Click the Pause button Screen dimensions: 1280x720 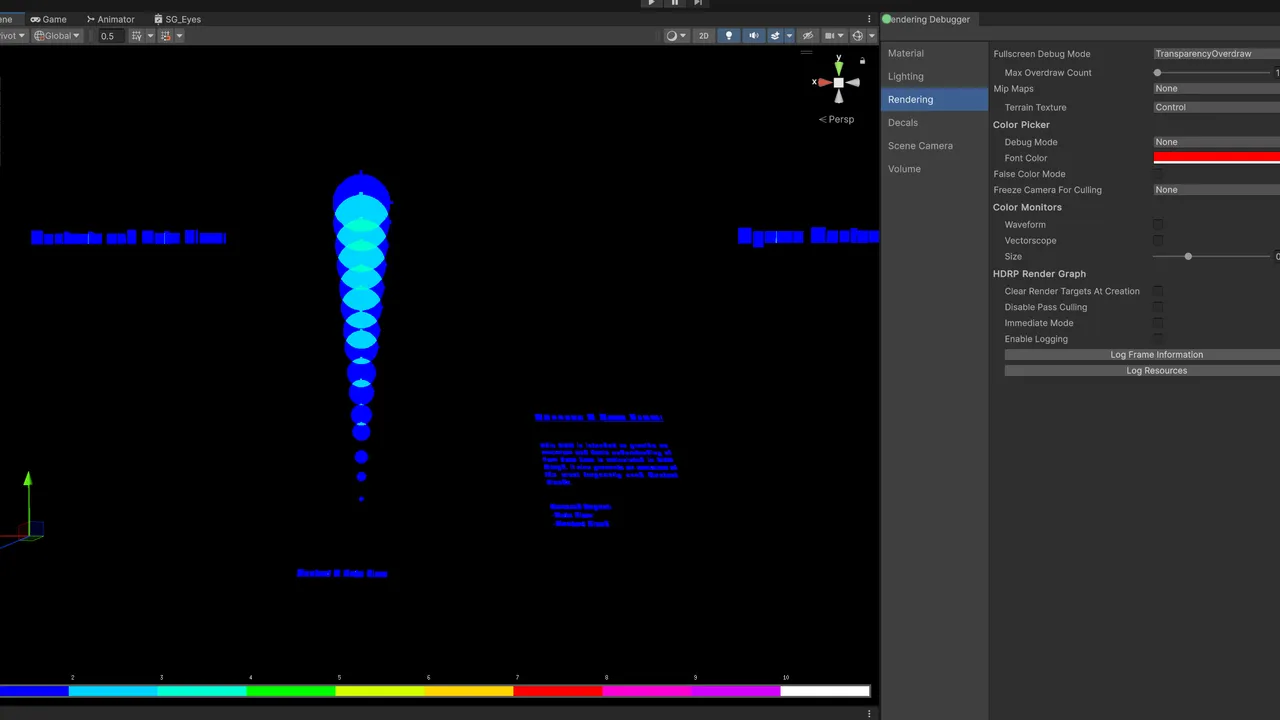click(x=674, y=3)
